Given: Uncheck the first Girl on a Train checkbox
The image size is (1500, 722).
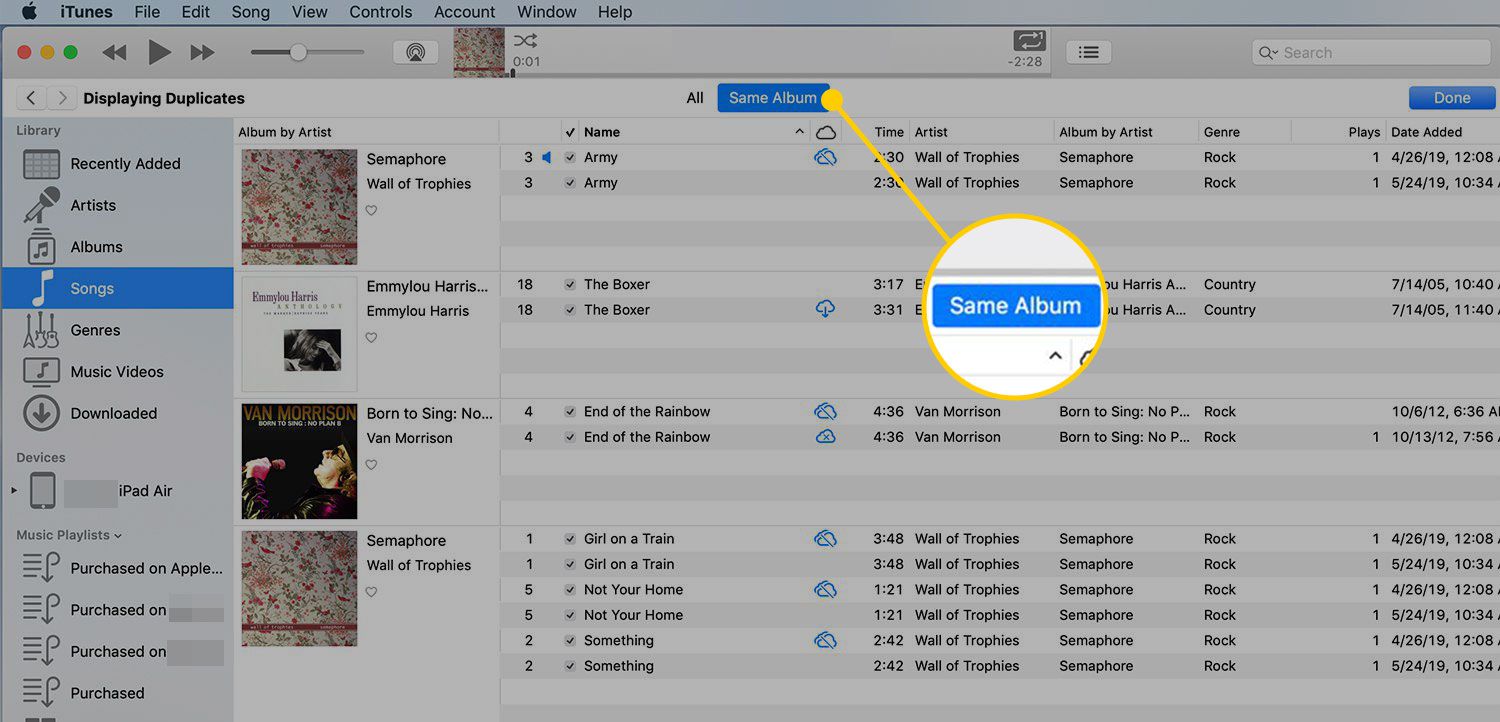Looking at the screenshot, I should coord(570,539).
